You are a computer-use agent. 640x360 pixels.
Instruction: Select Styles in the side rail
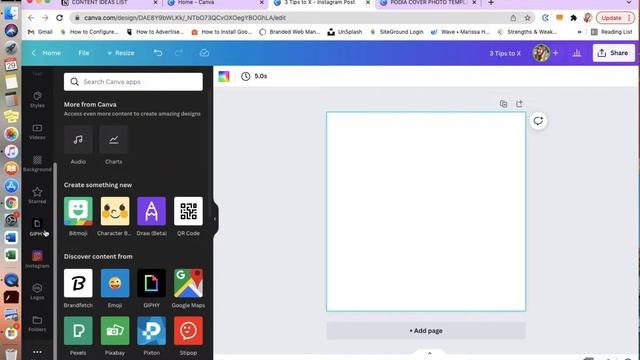click(x=37, y=100)
